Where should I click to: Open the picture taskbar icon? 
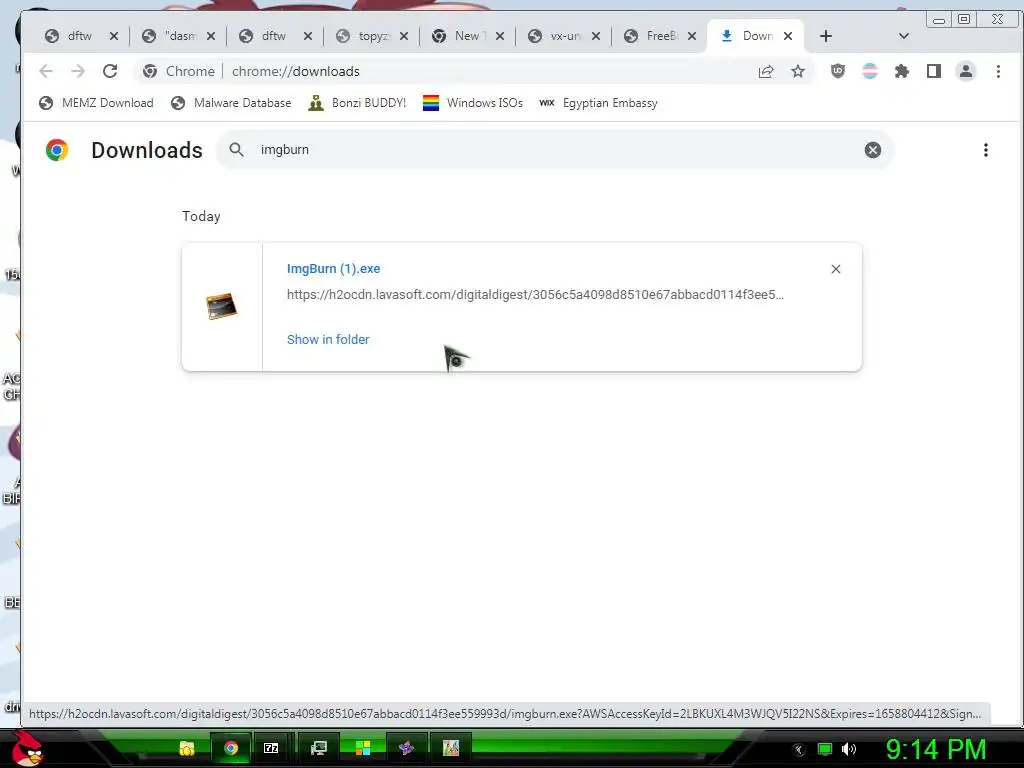[x=451, y=748]
